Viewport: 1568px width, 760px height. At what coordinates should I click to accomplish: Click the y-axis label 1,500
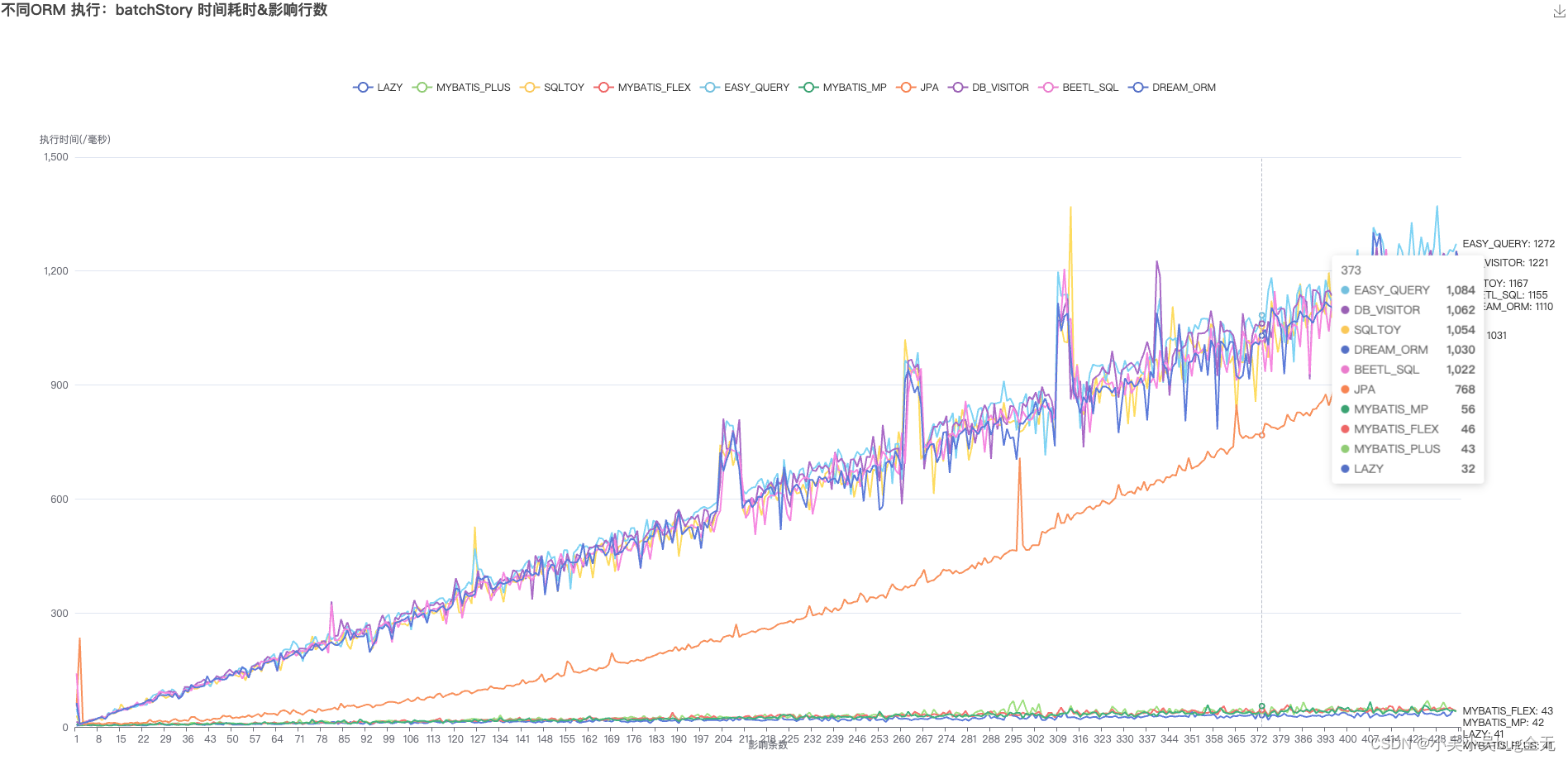[56, 157]
